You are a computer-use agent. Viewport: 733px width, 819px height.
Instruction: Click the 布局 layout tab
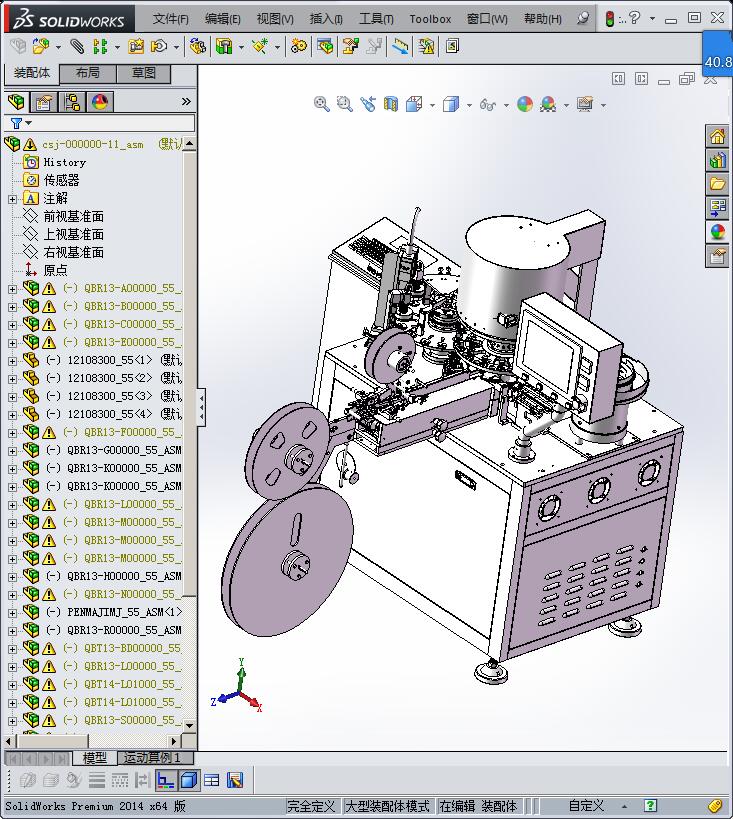point(88,73)
